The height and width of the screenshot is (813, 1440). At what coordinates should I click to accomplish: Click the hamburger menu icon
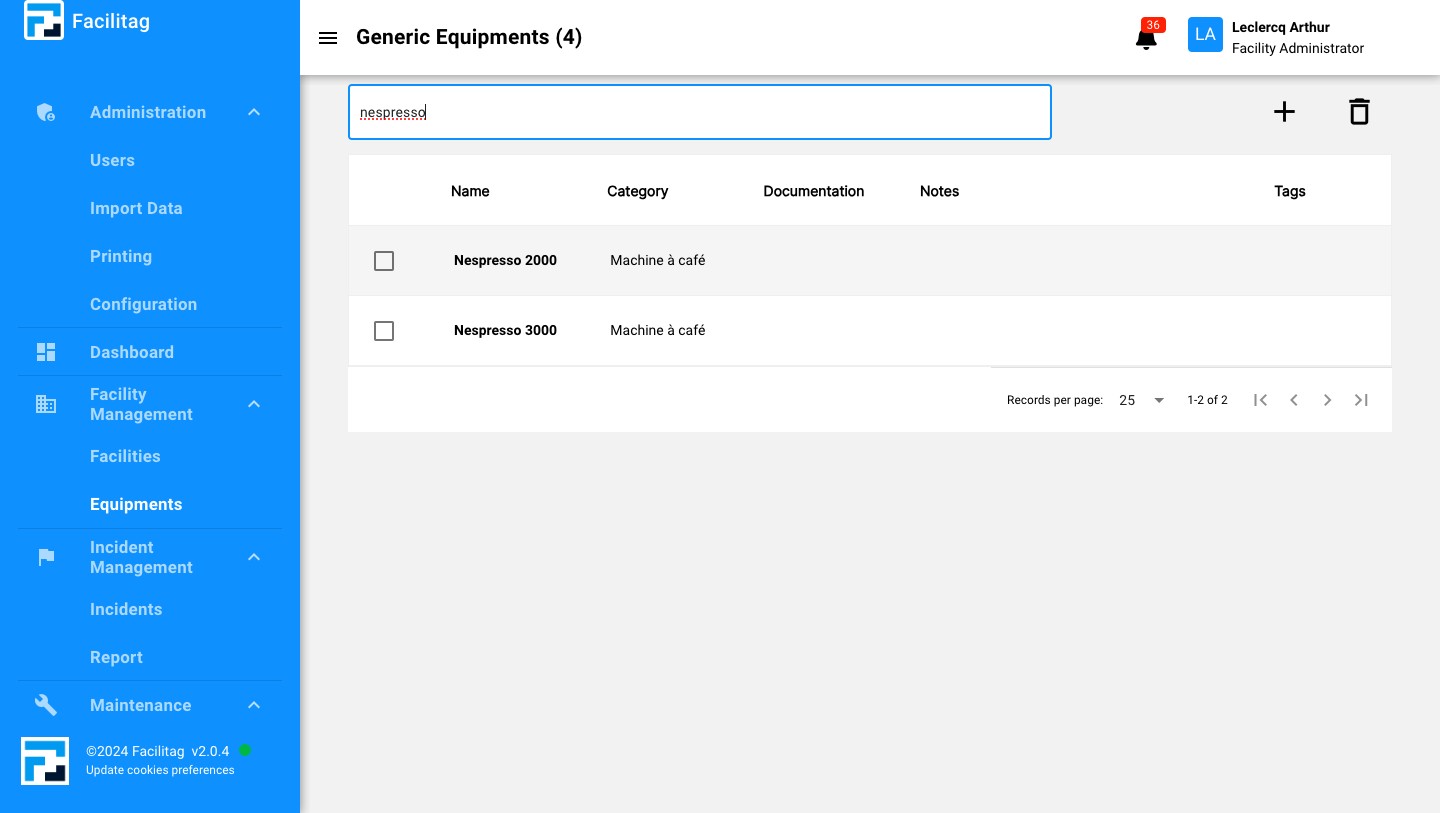click(x=328, y=38)
